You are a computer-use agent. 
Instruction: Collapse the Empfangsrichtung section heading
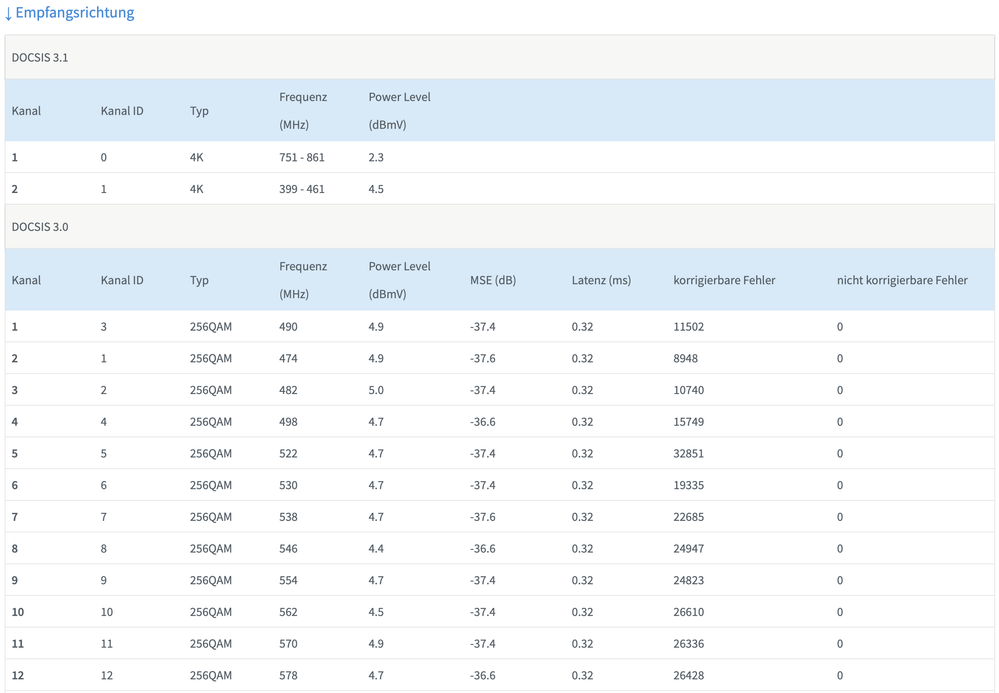point(75,13)
